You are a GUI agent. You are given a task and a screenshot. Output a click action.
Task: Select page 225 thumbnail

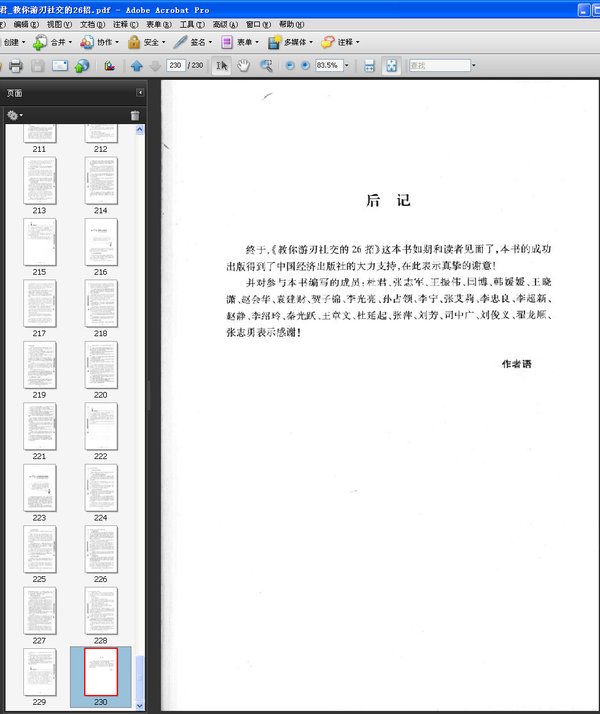click(40, 550)
